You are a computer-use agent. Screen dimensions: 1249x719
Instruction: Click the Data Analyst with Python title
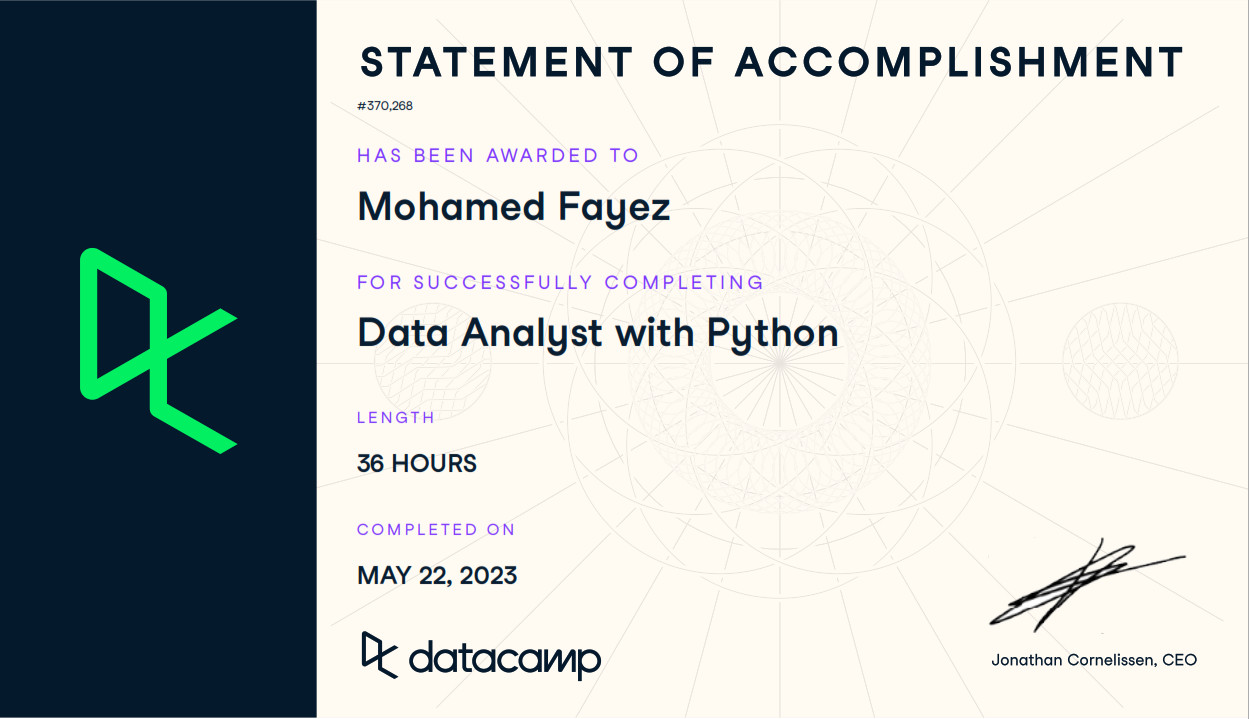click(598, 332)
